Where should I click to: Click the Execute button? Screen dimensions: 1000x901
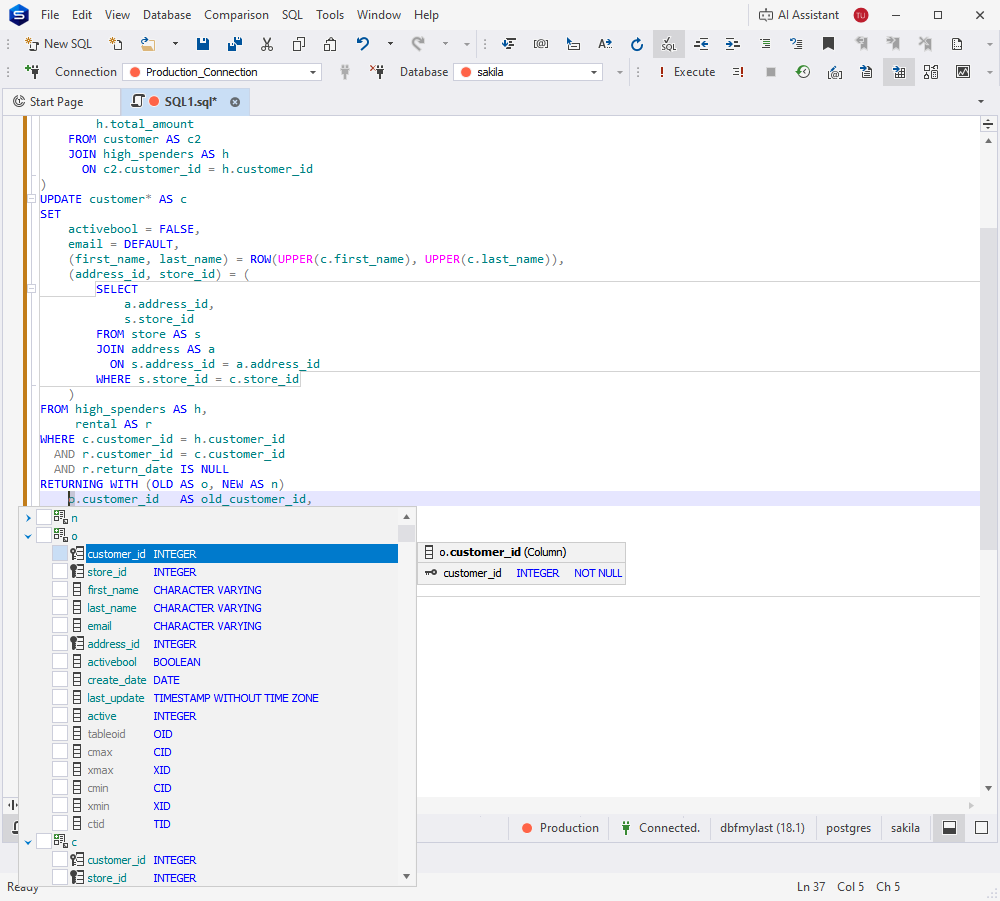686,72
